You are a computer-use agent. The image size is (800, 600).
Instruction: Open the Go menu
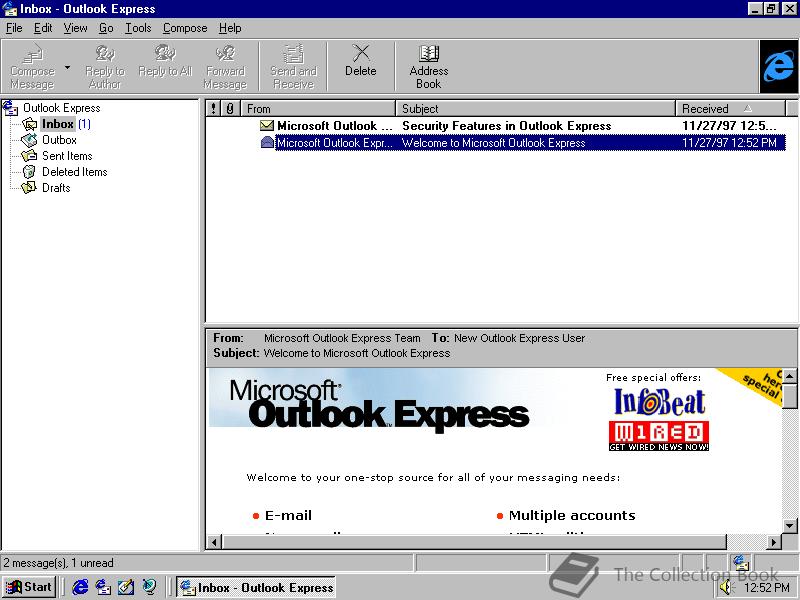106,28
